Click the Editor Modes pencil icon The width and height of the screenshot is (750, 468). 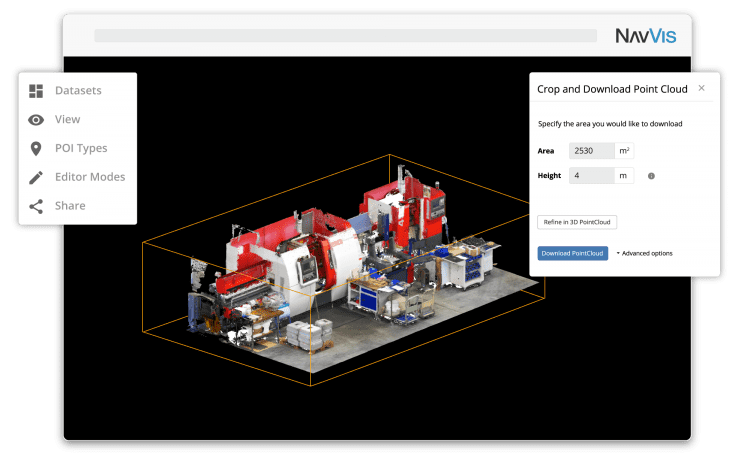pyautogui.click(x=36, y=177)
